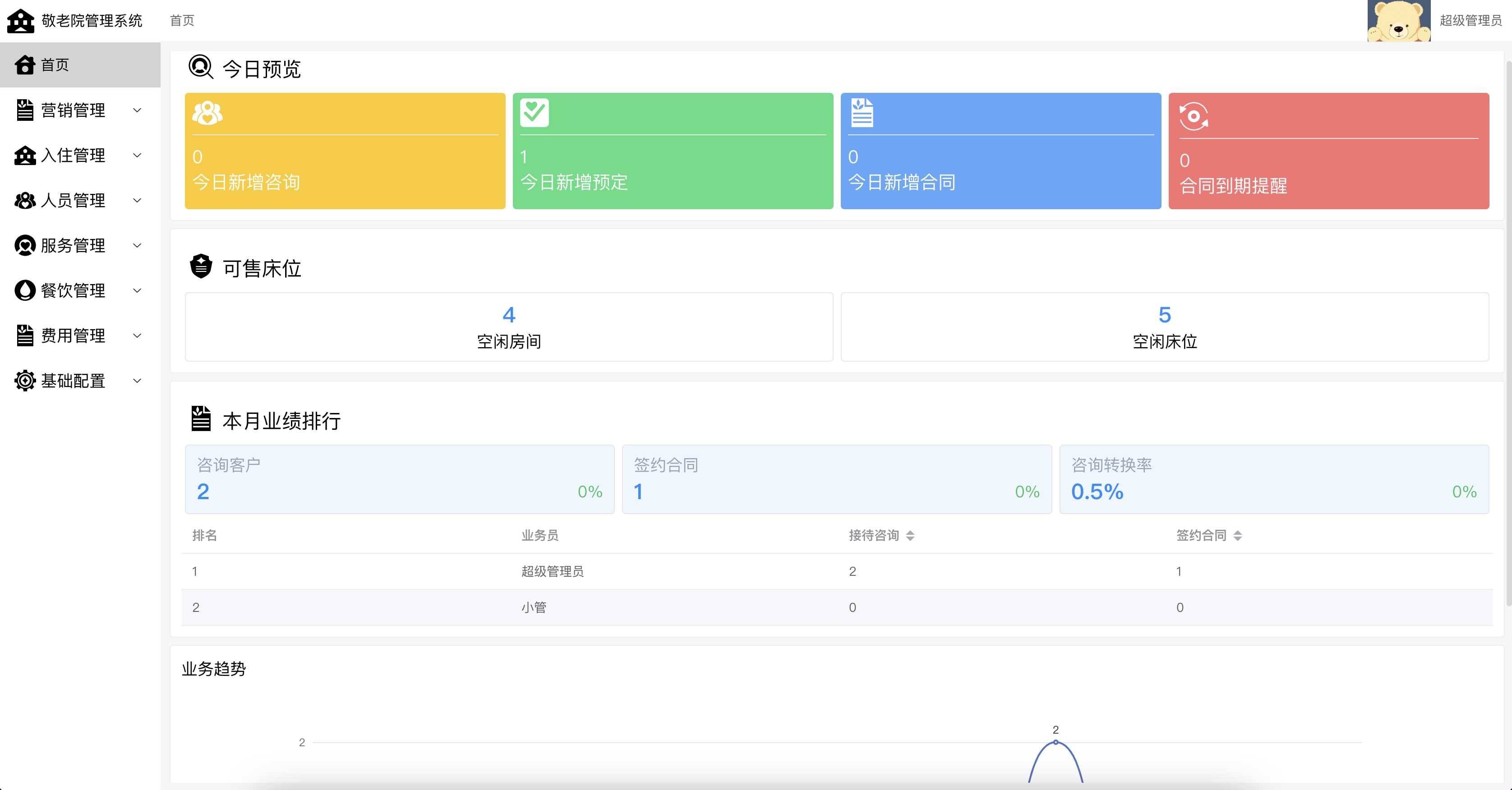Click the 餐饮管理 droplet icon
This screenshot has height=790, width=1512.
[25, 290]
